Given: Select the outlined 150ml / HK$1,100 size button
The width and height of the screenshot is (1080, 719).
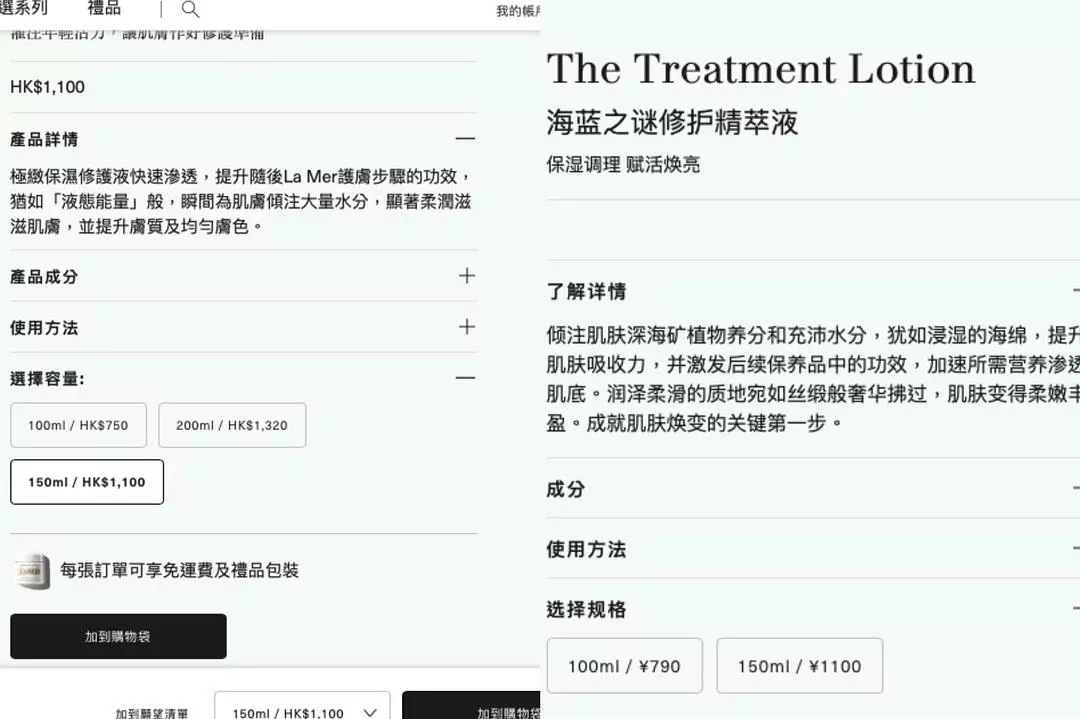Looking at the screenshot, I should coord(87,482).
